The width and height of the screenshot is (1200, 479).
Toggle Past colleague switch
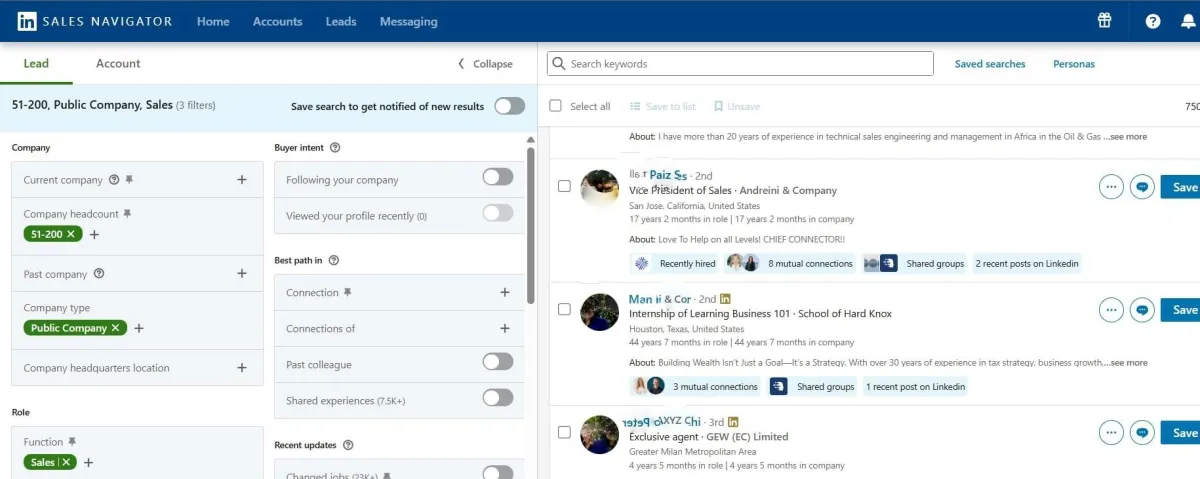(x=498, y=361)
